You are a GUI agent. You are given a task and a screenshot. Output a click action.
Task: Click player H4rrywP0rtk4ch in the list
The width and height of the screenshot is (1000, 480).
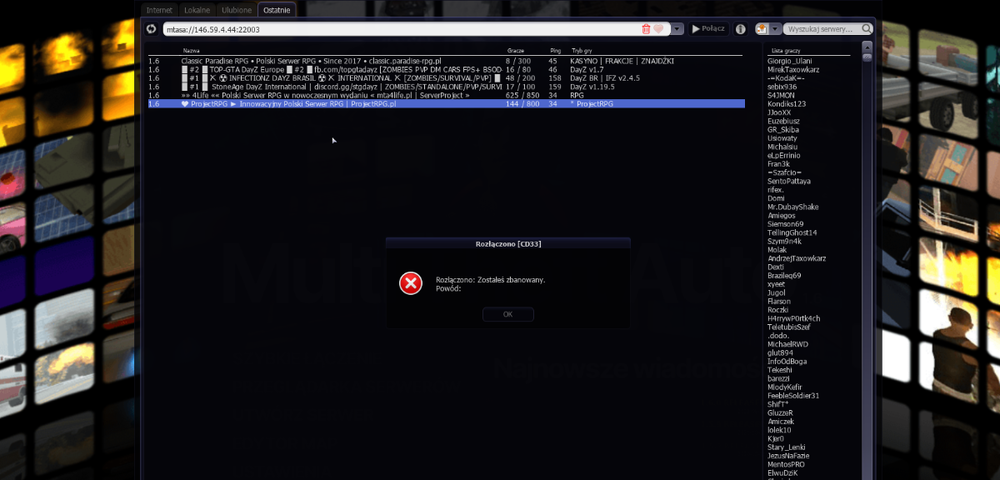793,319
